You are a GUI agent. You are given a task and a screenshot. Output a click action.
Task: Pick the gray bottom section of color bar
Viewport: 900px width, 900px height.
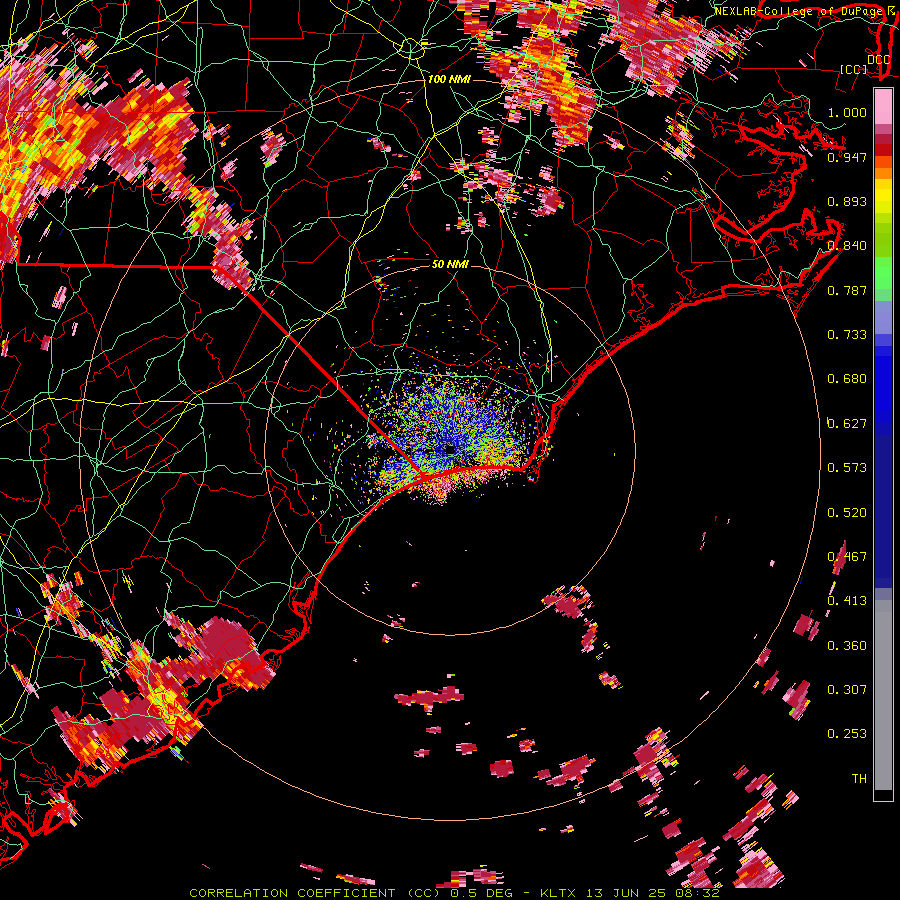point(883,695)
